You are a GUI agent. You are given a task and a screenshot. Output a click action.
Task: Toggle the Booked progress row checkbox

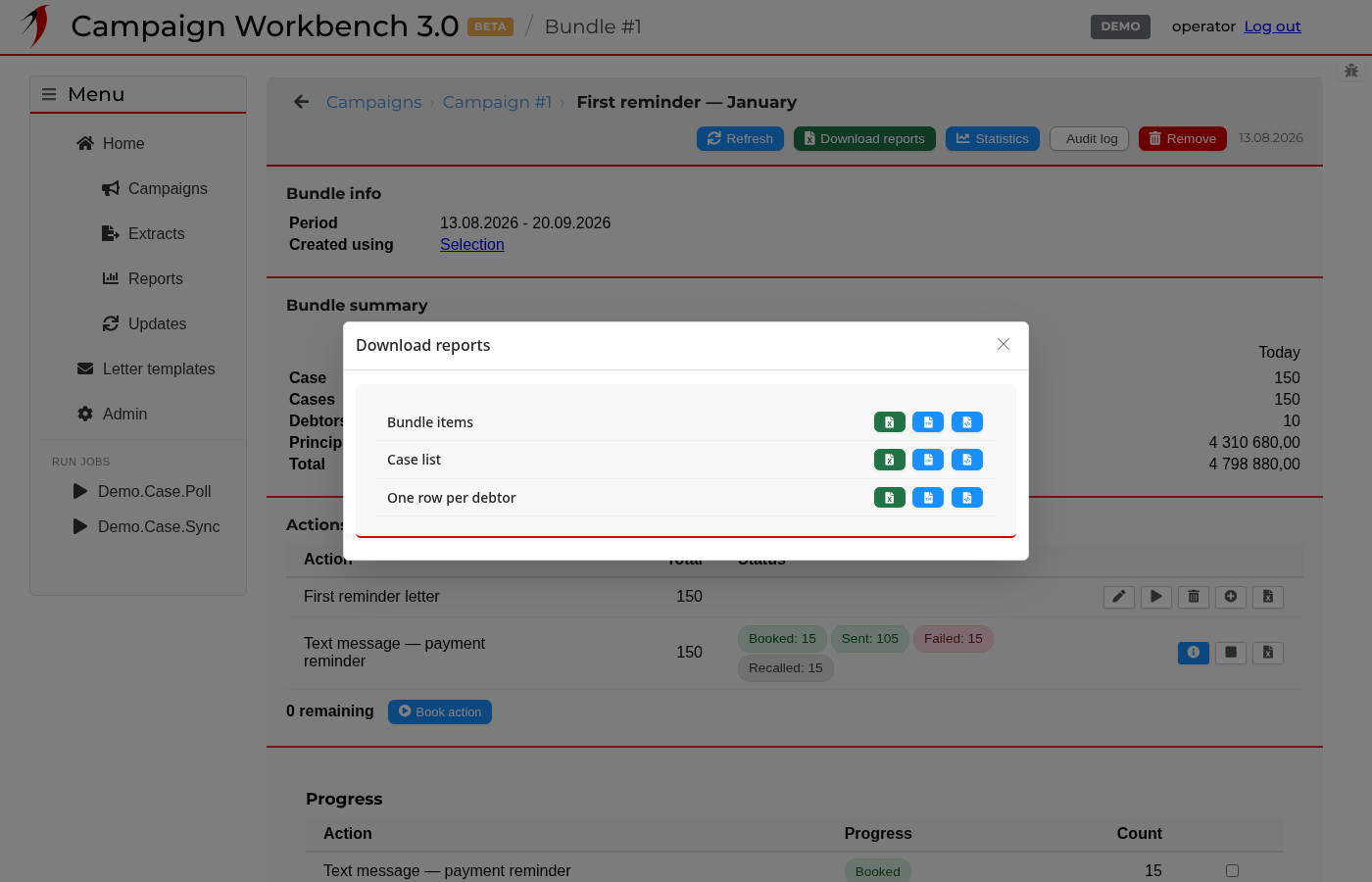point(1232,870)
